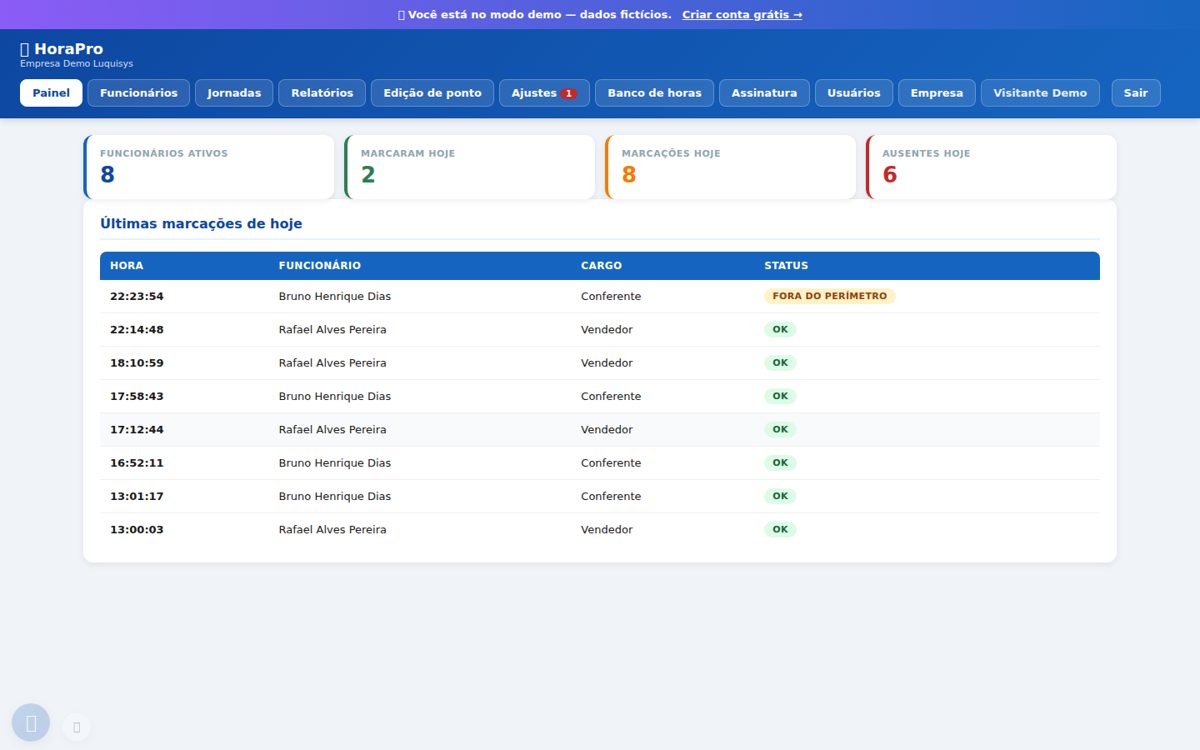Click the 18:10:59 time cell

137,363
